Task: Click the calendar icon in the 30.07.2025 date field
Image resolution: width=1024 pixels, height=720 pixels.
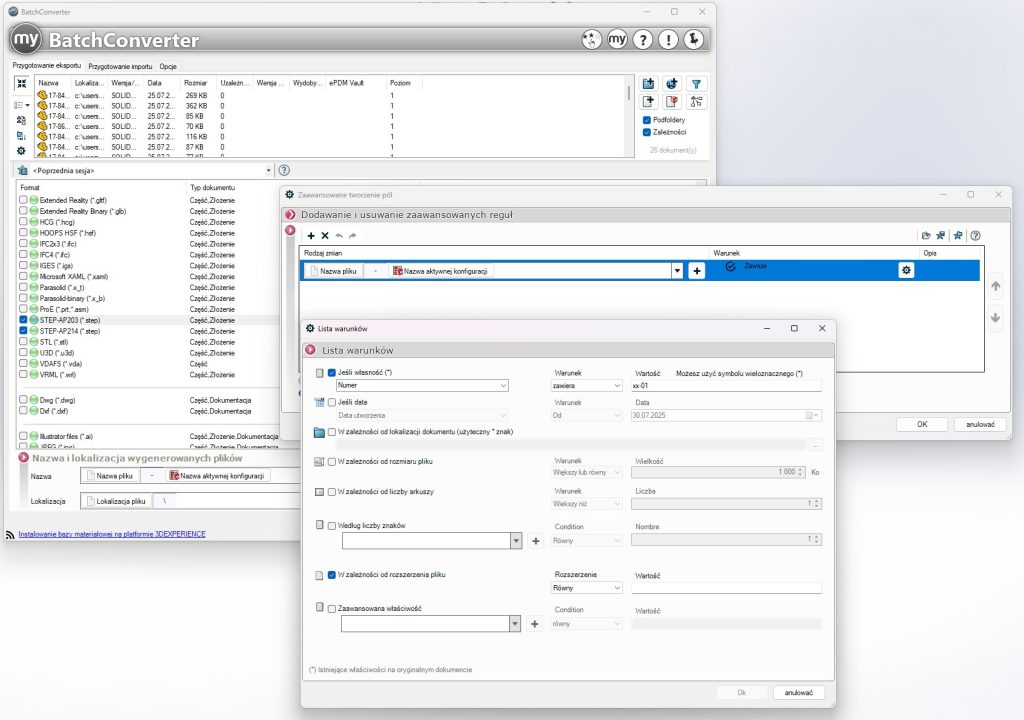Action: point(809,416)
